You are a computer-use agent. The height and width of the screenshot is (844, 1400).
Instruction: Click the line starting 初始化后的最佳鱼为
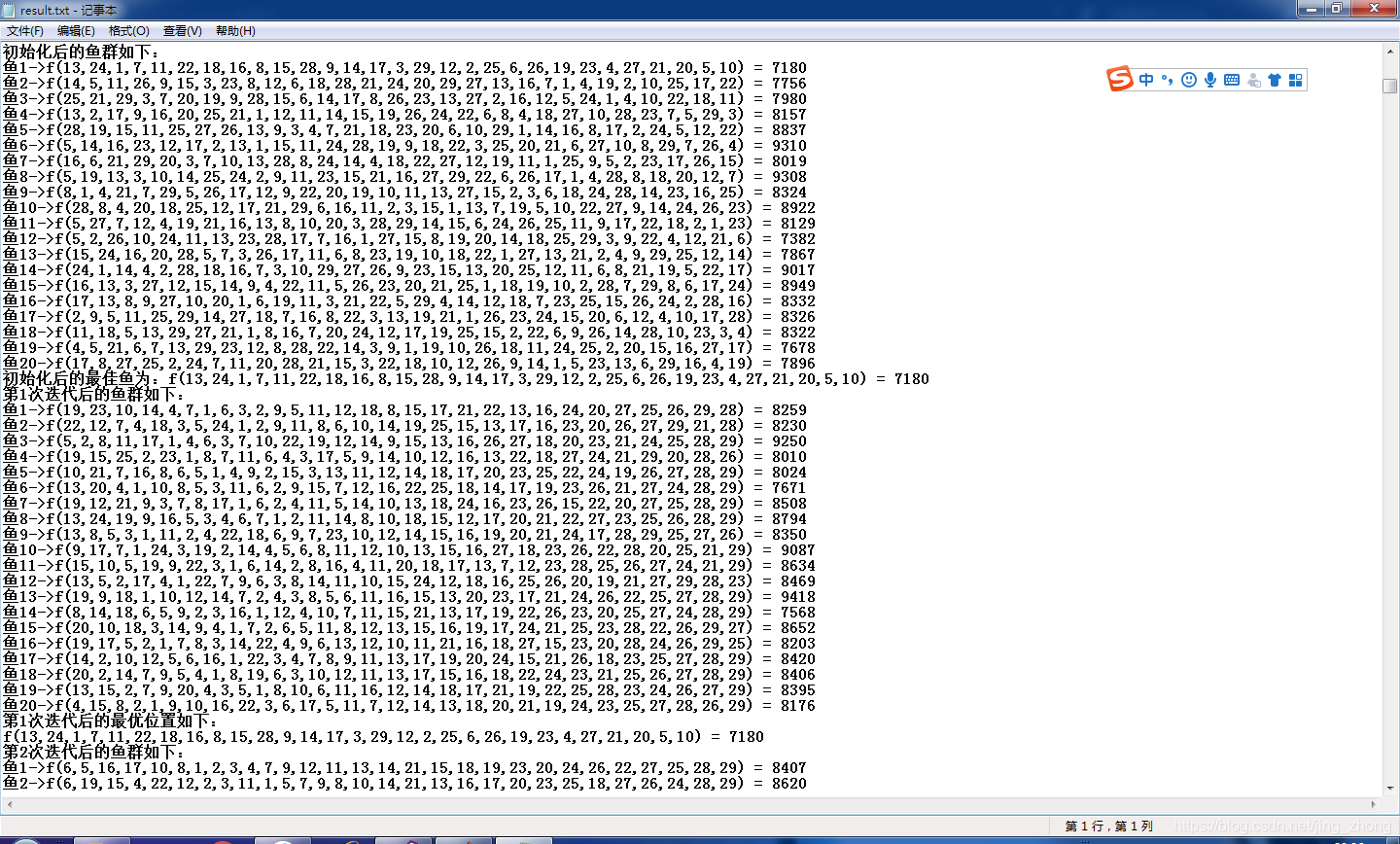pos(467,379)
